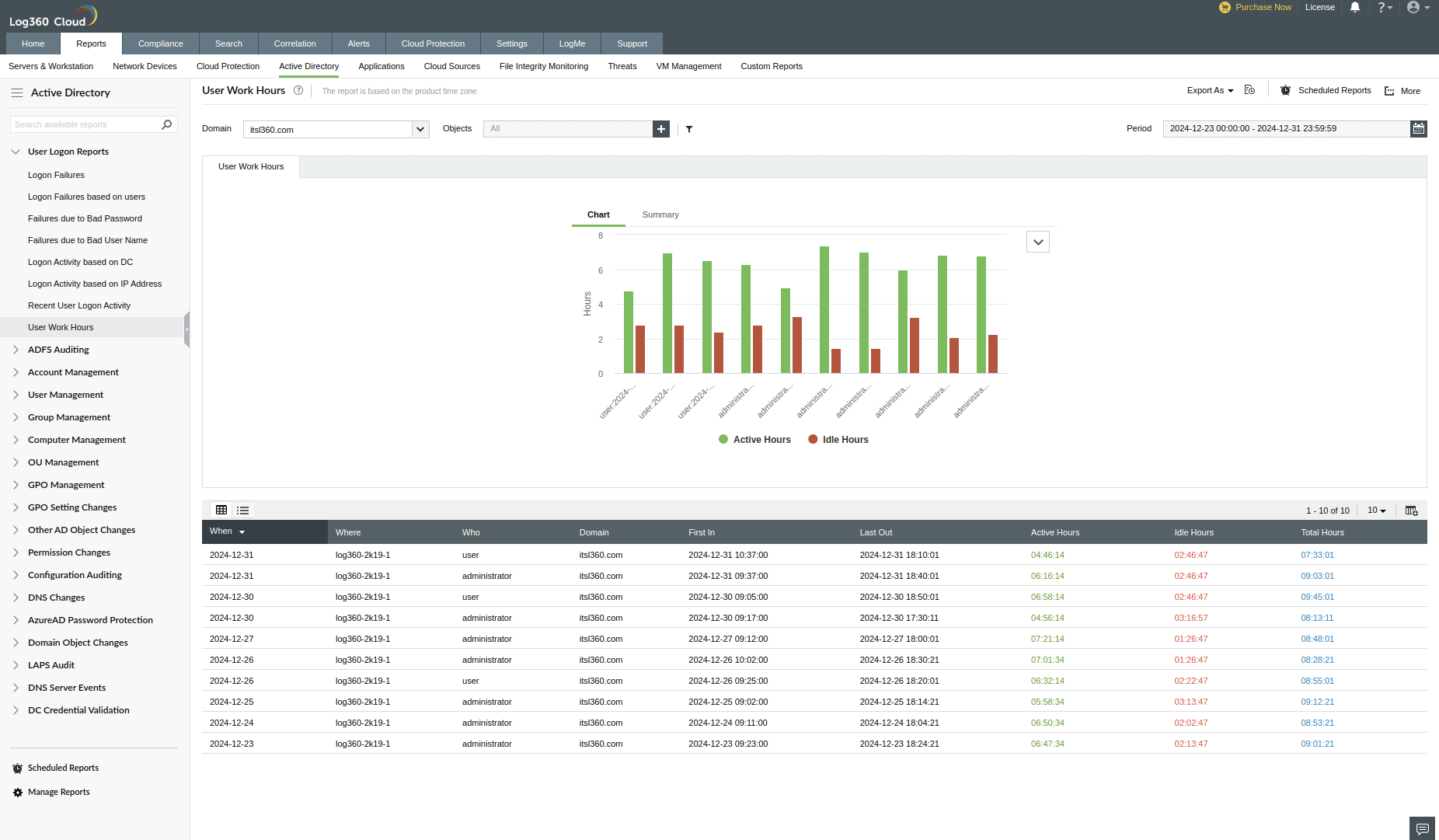
Task: Click the Objects input field
Action: [x=568, y=129]
